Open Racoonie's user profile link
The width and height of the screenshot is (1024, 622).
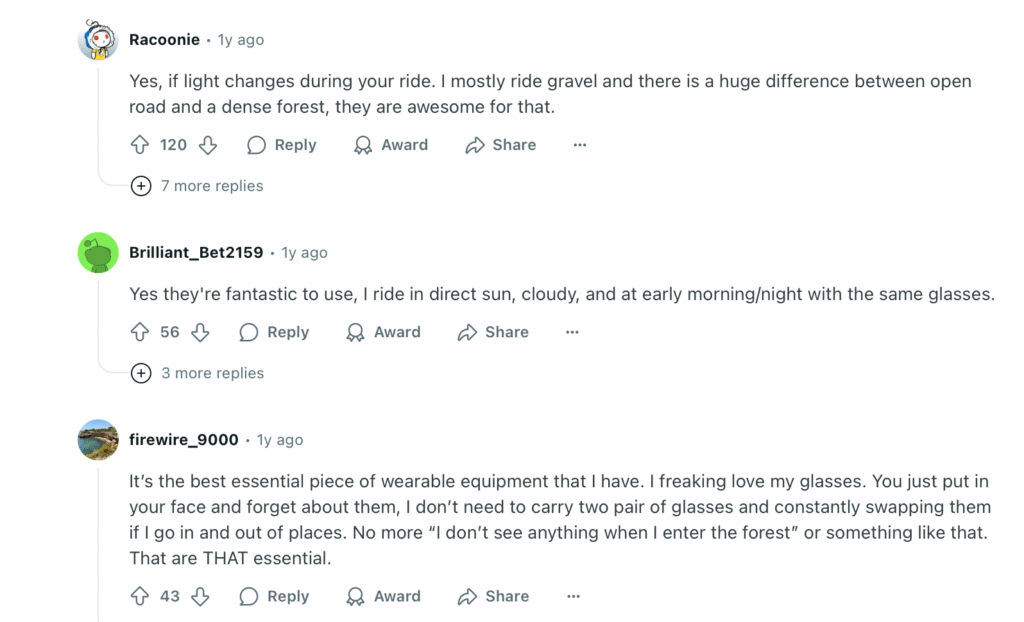164,40
